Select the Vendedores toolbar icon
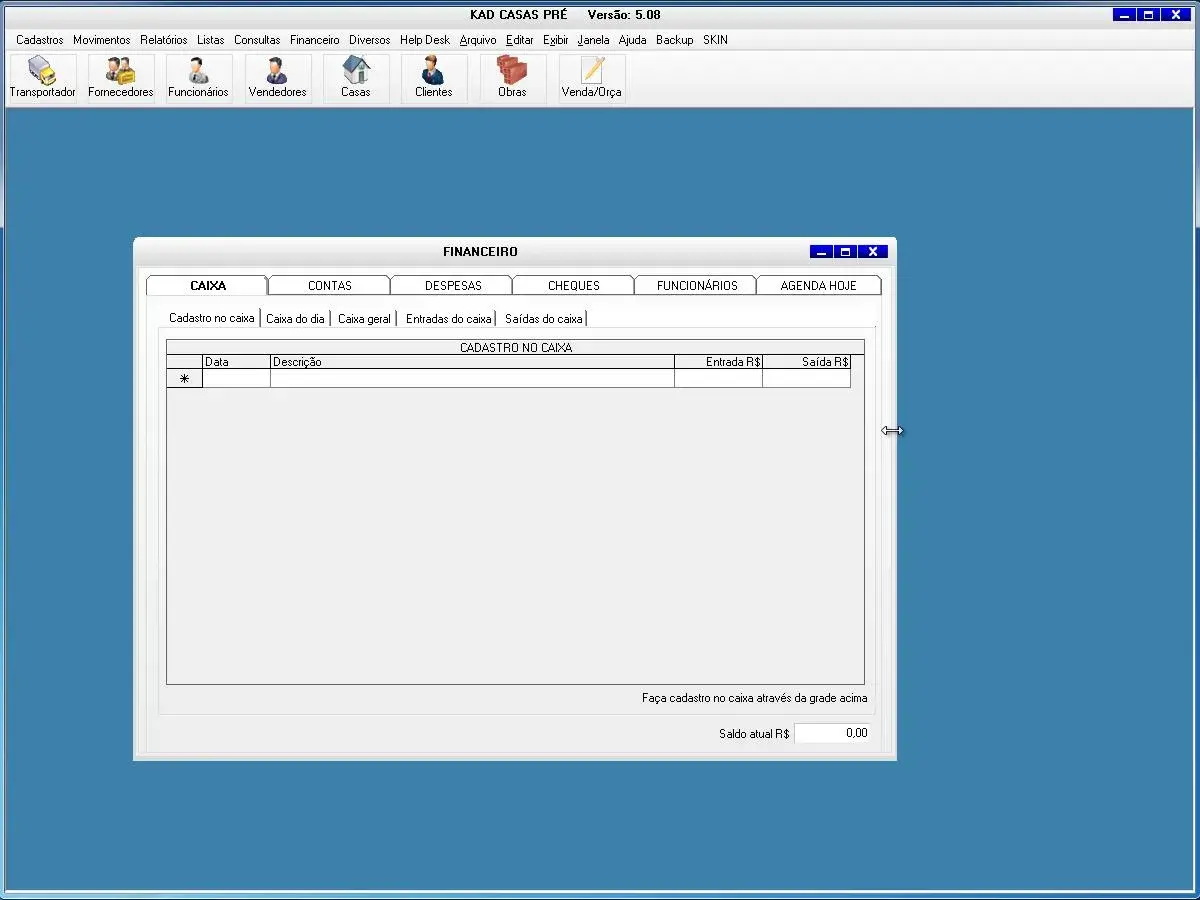The image size is (1200, 900). [x=277, y=78]
